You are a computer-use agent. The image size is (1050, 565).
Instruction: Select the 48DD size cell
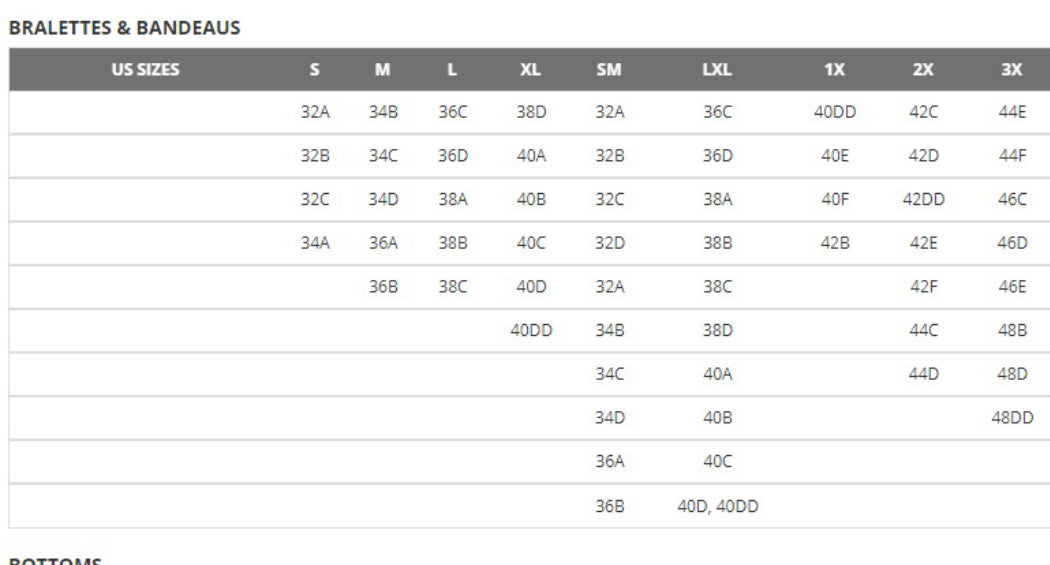click(1012, 418)
